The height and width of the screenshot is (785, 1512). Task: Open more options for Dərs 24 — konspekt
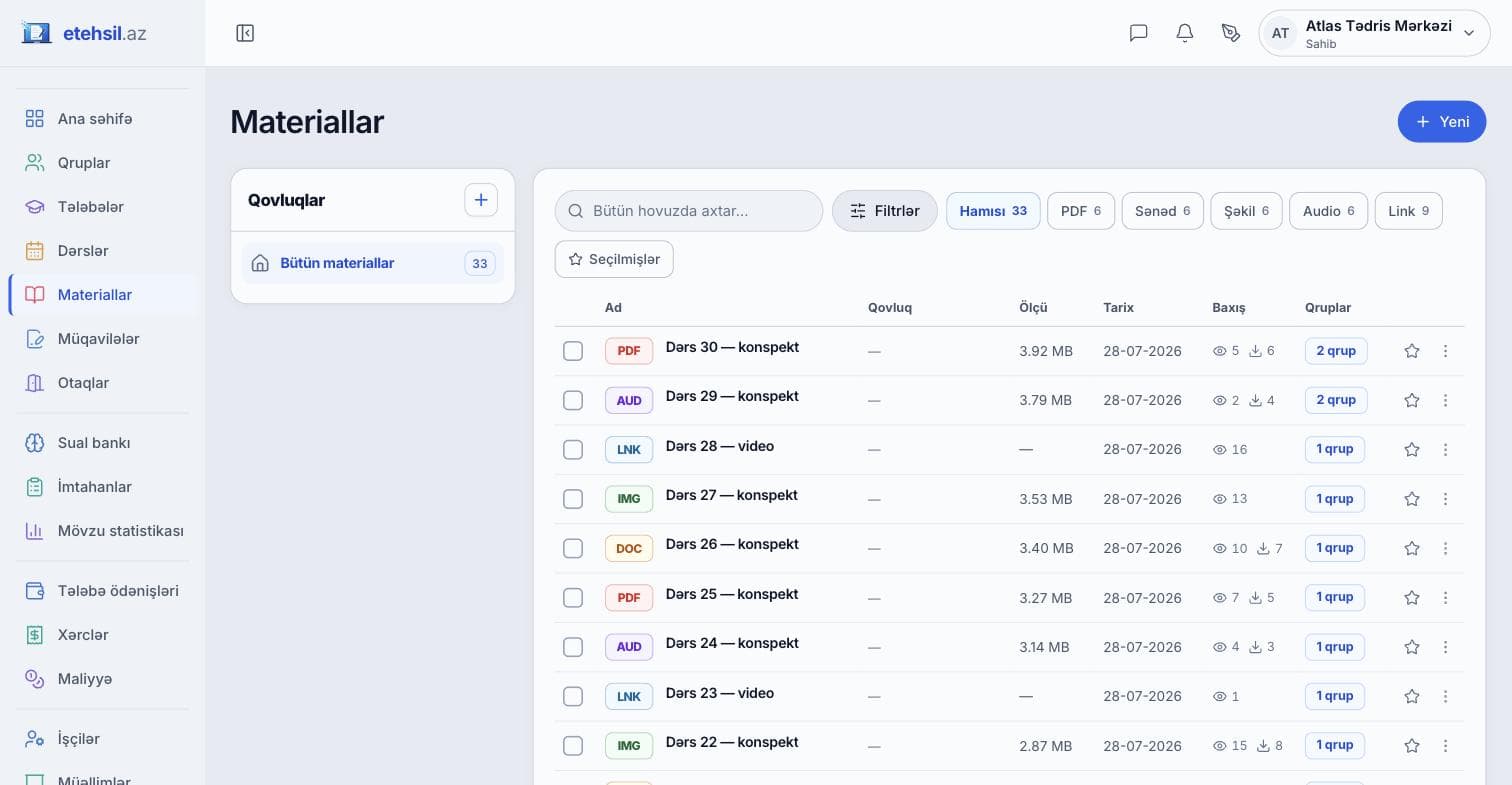(1445, 647)
